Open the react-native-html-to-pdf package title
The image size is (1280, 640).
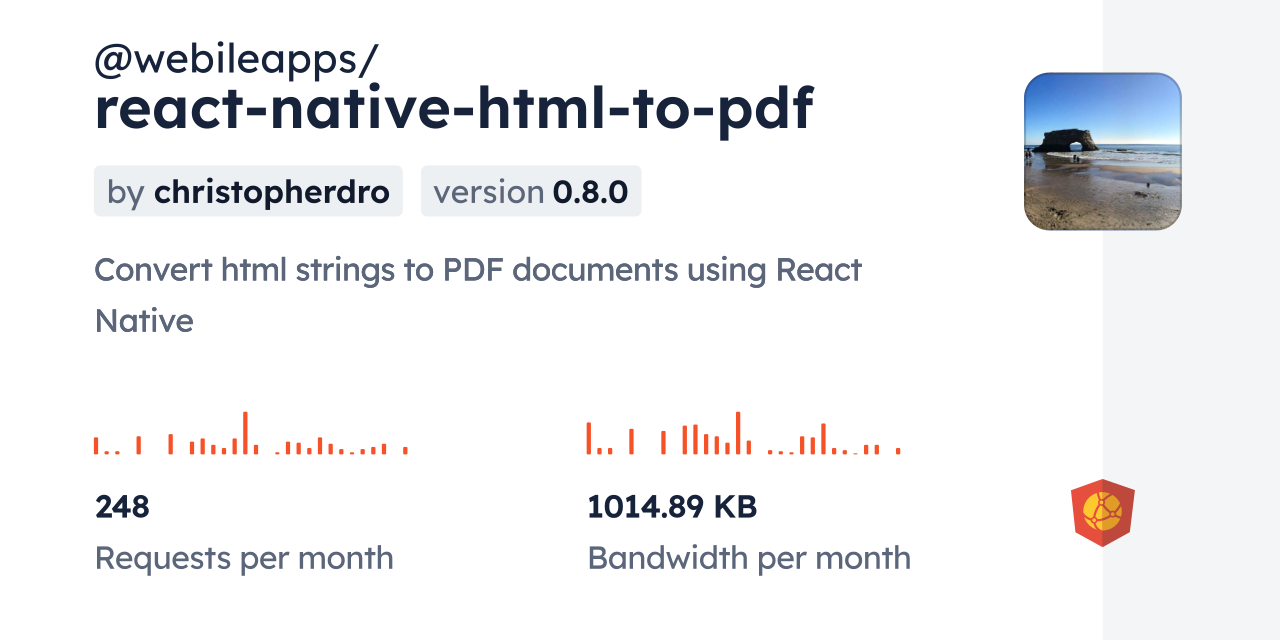point(454,109)
